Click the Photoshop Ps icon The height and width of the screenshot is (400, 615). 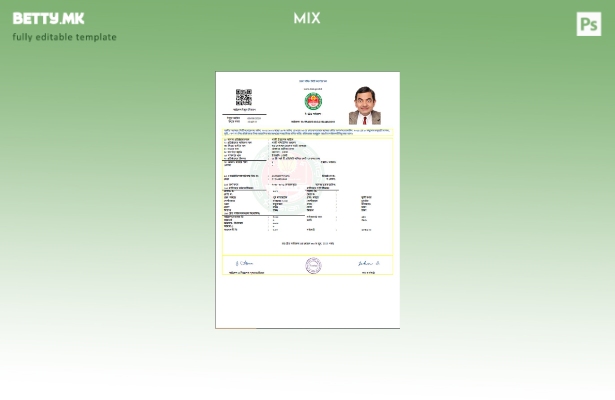588,24
